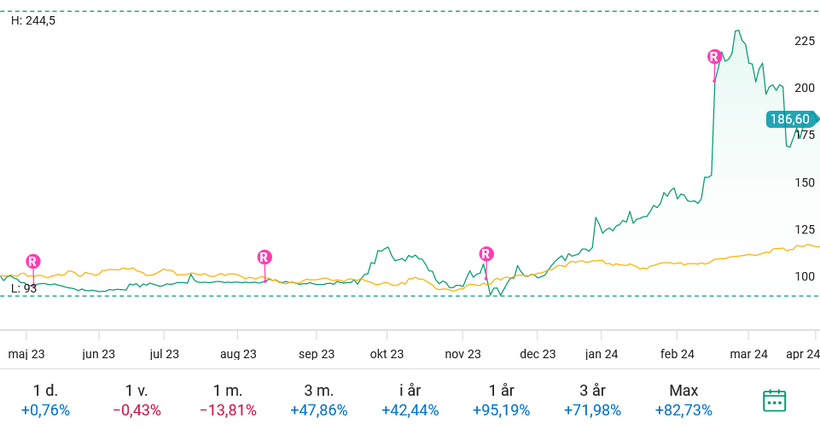Screen dimensions: 820x428
Task: Show the 1 år period chart
Action: [502, 400]
